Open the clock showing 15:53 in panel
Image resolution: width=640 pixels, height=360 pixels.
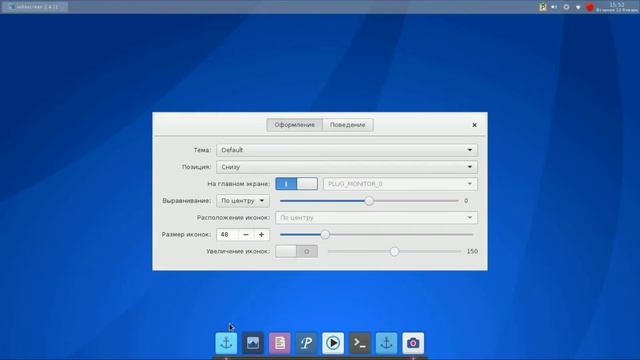click(x=616, y=7)
